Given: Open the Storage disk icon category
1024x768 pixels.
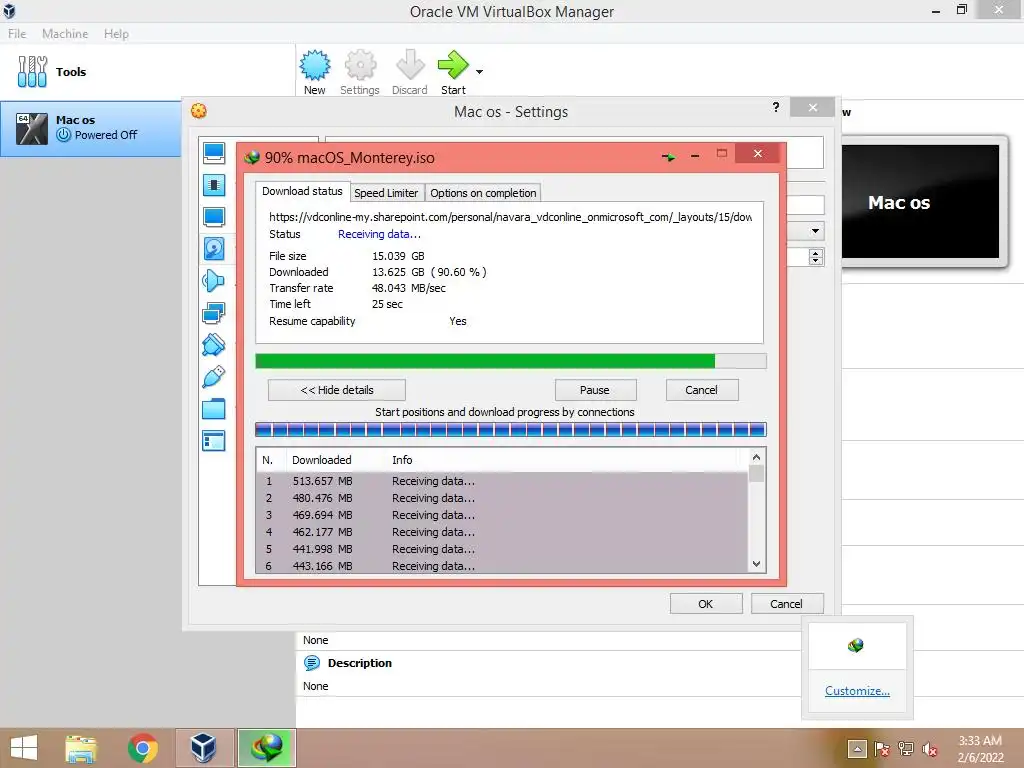Looking at the screenshot, I should 214,249.
